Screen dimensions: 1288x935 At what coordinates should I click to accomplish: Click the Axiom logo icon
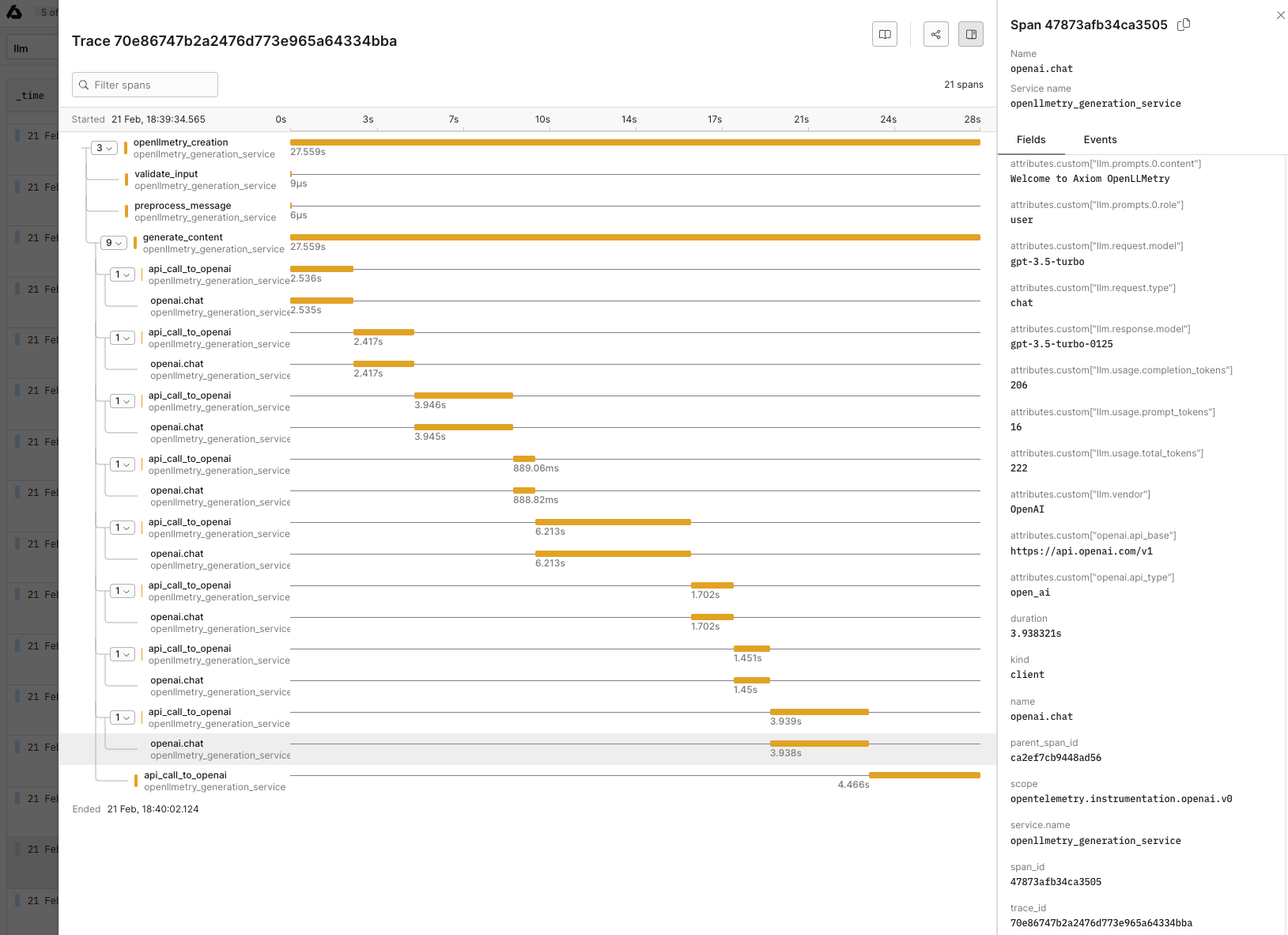coord(14,12)
